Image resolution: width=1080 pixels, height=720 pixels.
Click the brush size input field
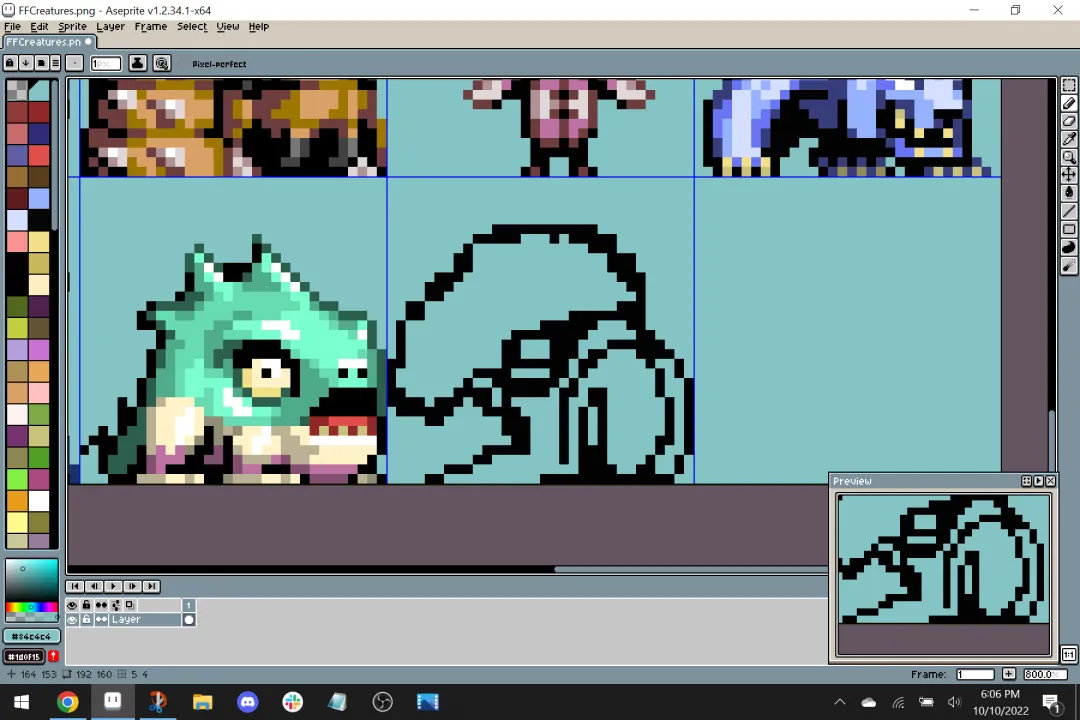click(x=106, y=63)
